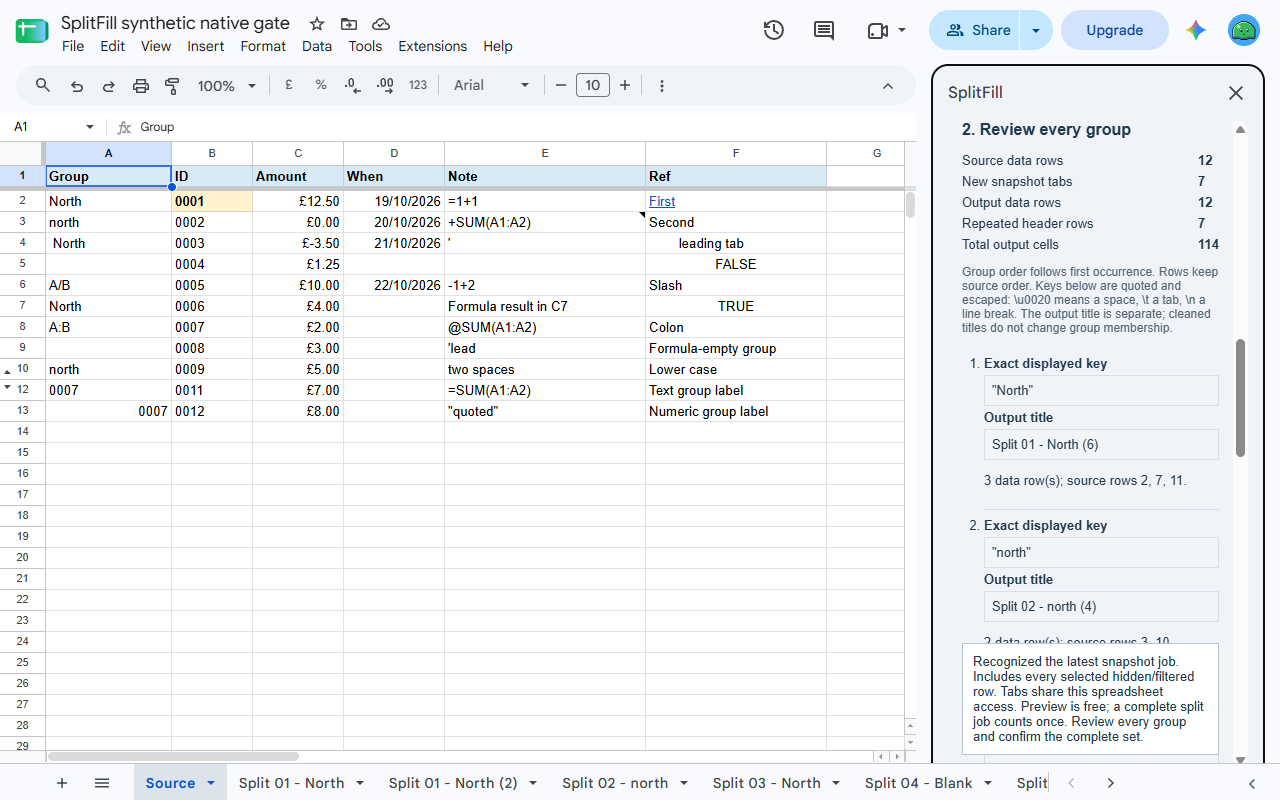
Task: Close the SplitFill side panel
Action: click(x=1236, y=93)
